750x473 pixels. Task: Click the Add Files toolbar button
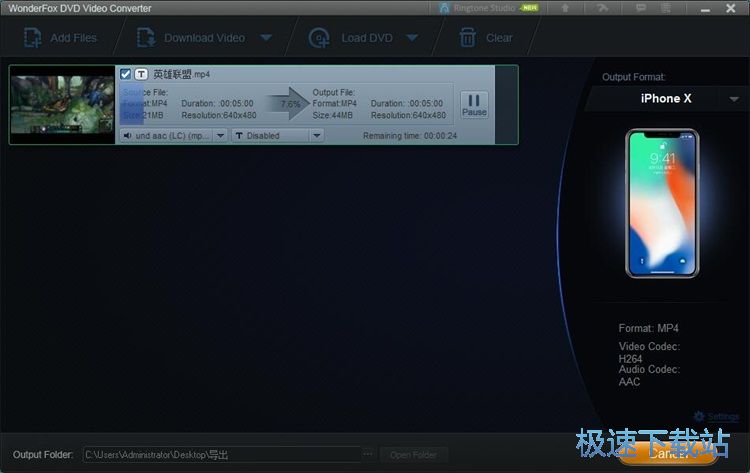click(x=60, y=38)
